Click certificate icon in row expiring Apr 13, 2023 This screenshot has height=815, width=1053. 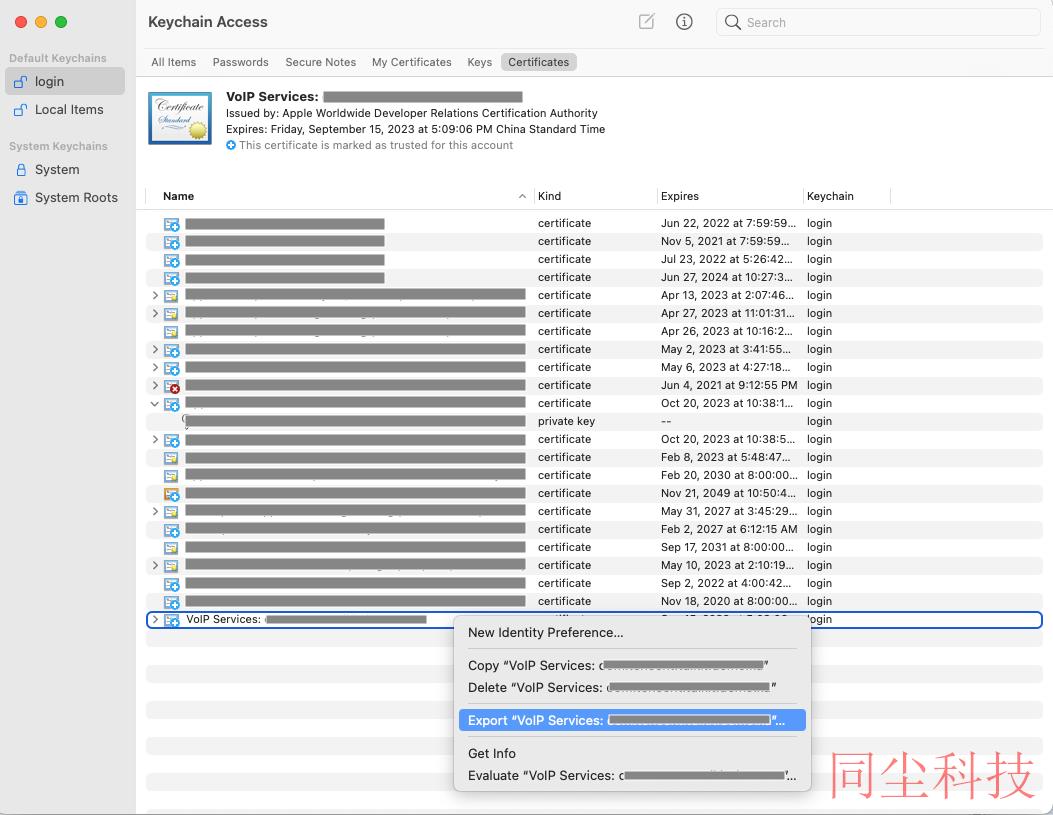pyautogui.click(x=171, y=296)
